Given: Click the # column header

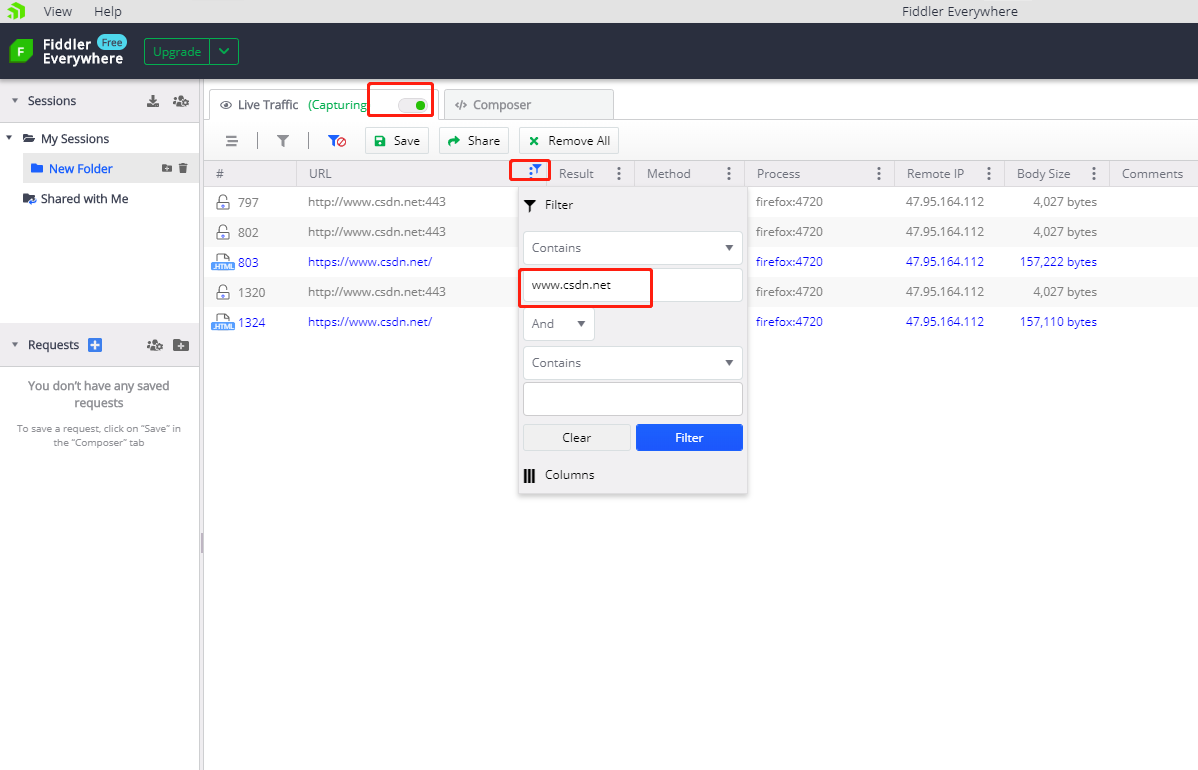Looking at the screenshot, I should pos(220,174).
